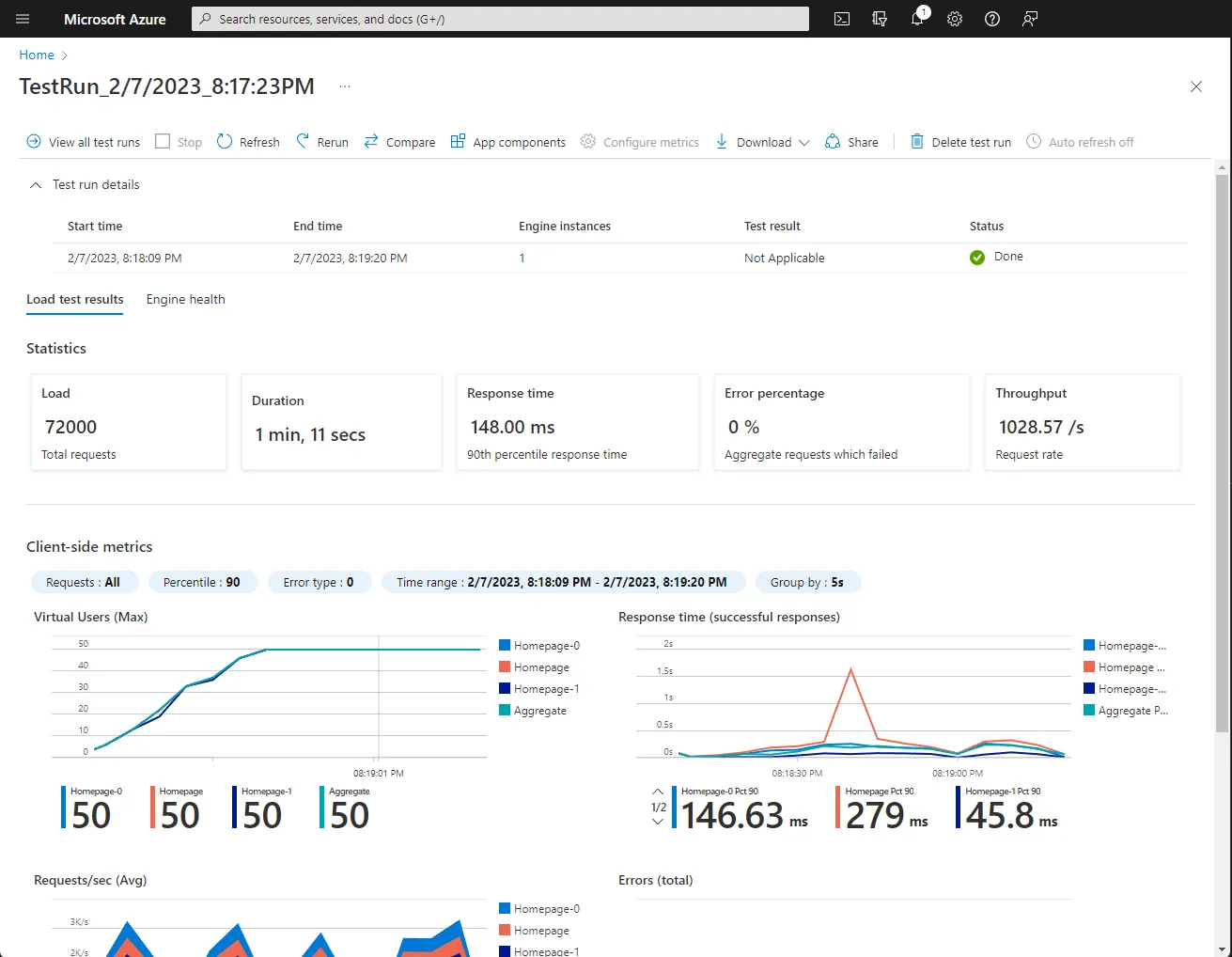The image size is (1232, 957).
Task: Open the Time range filter pill
Action: pyautogui.click(x=563, y=583)
